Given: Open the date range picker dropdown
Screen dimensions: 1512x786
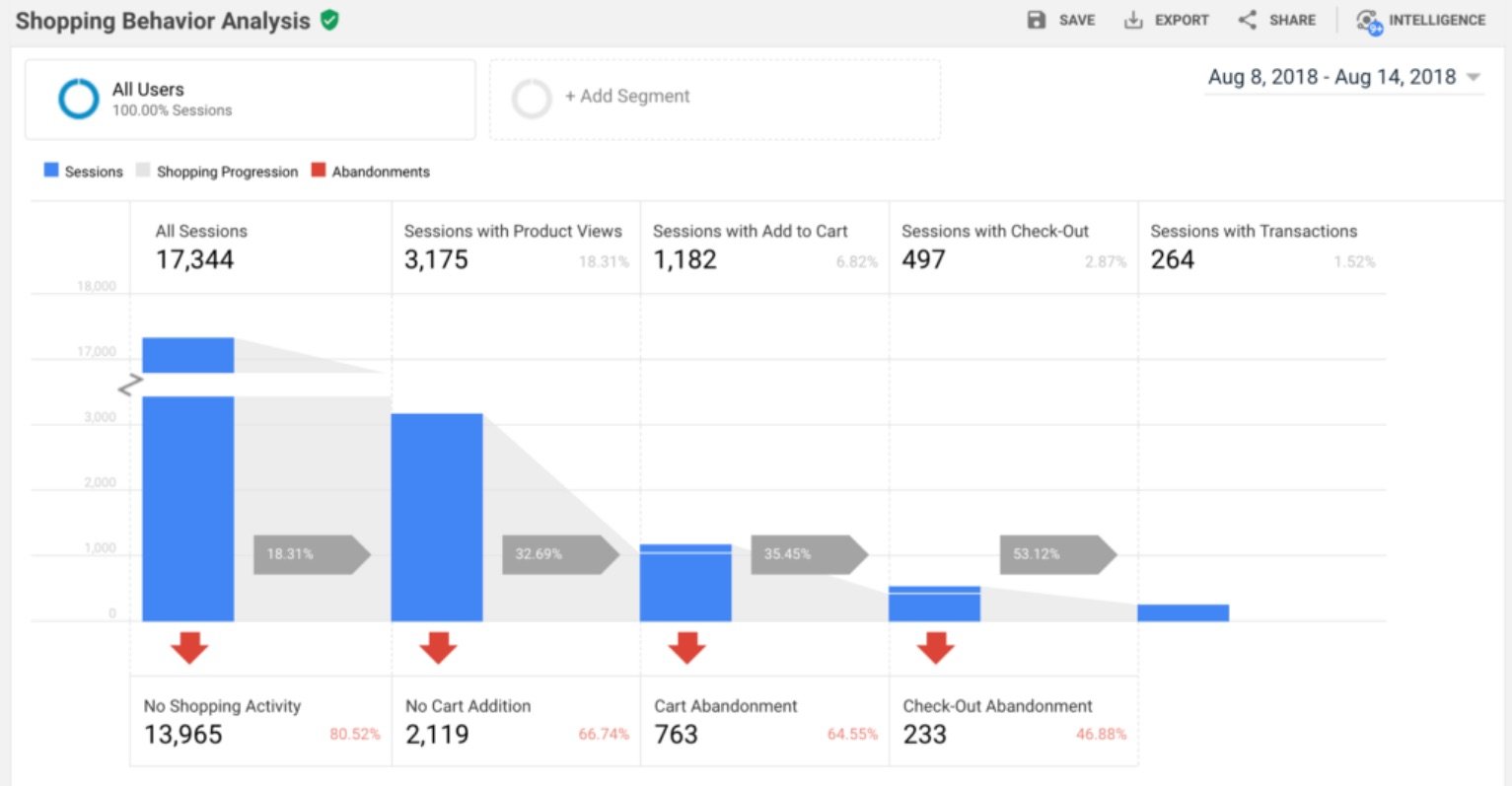Looking at the screenshot, I should coord(1474,76).
